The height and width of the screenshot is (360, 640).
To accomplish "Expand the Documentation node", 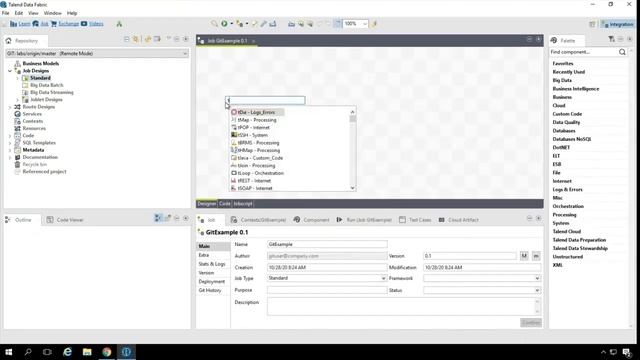I will (10, 157).
